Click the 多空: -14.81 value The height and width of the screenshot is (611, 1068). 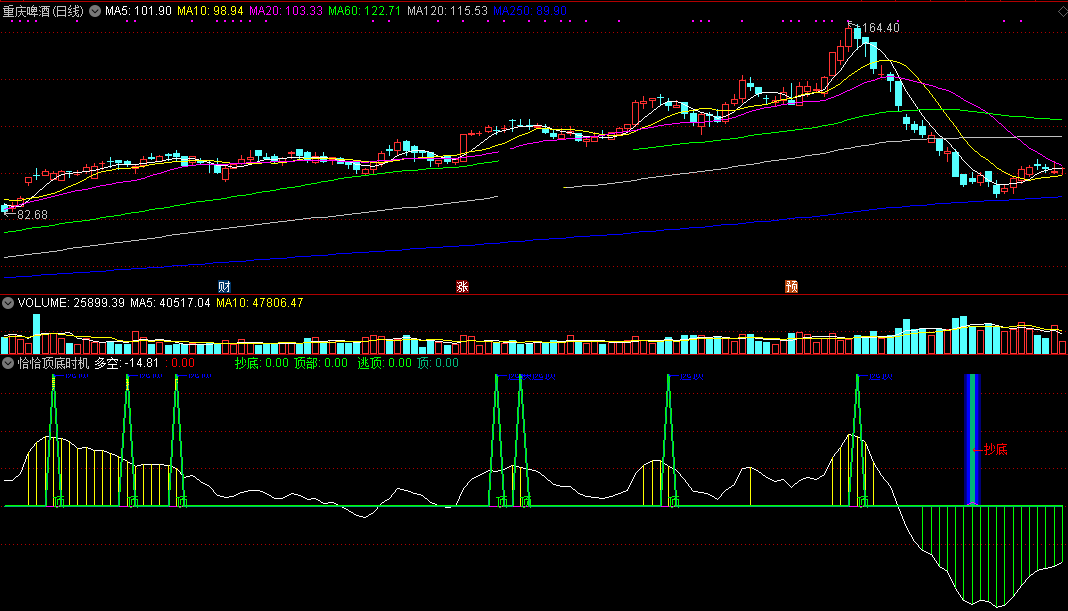[126, 363]
